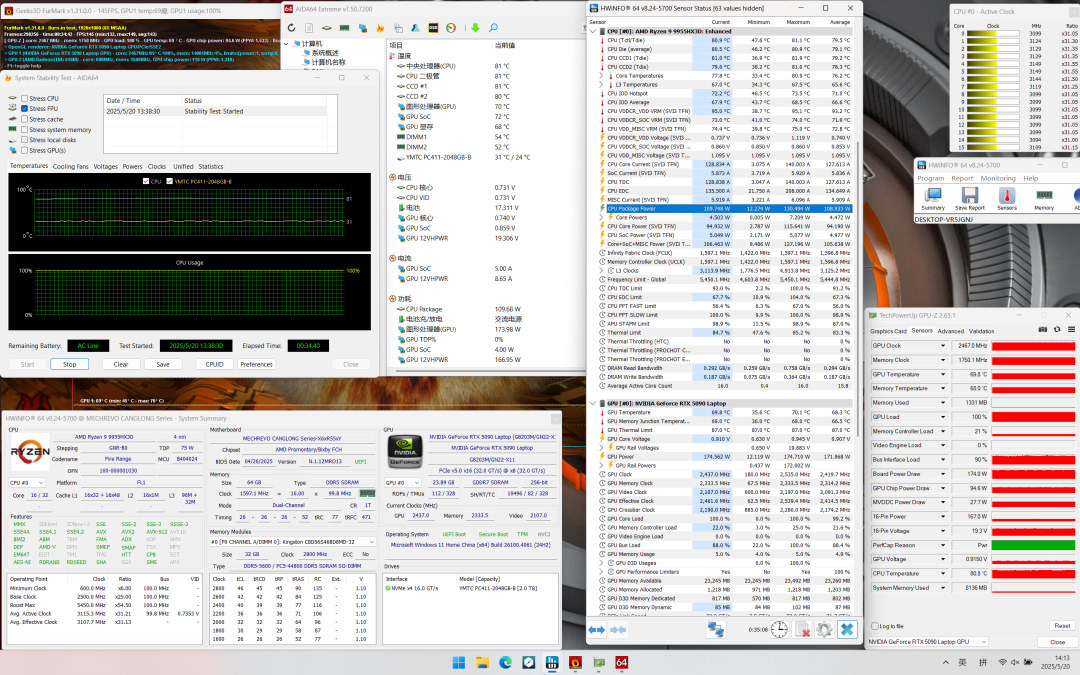Click the AIDA64 refresh toolbar icon
Image resolution: width=1080 pixels, height=675 pixels.
291,28
